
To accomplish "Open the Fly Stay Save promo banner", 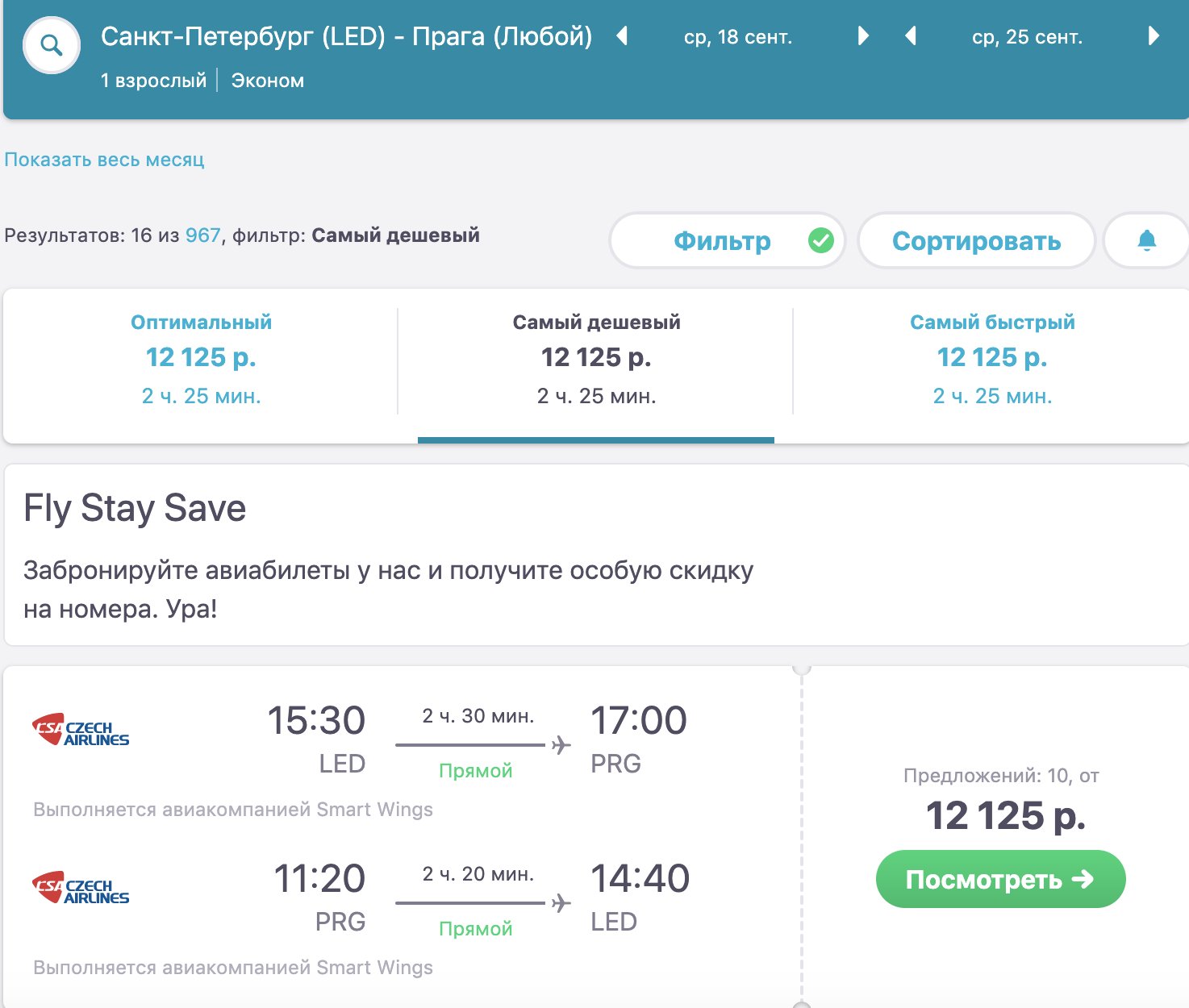I will [596, 555].
